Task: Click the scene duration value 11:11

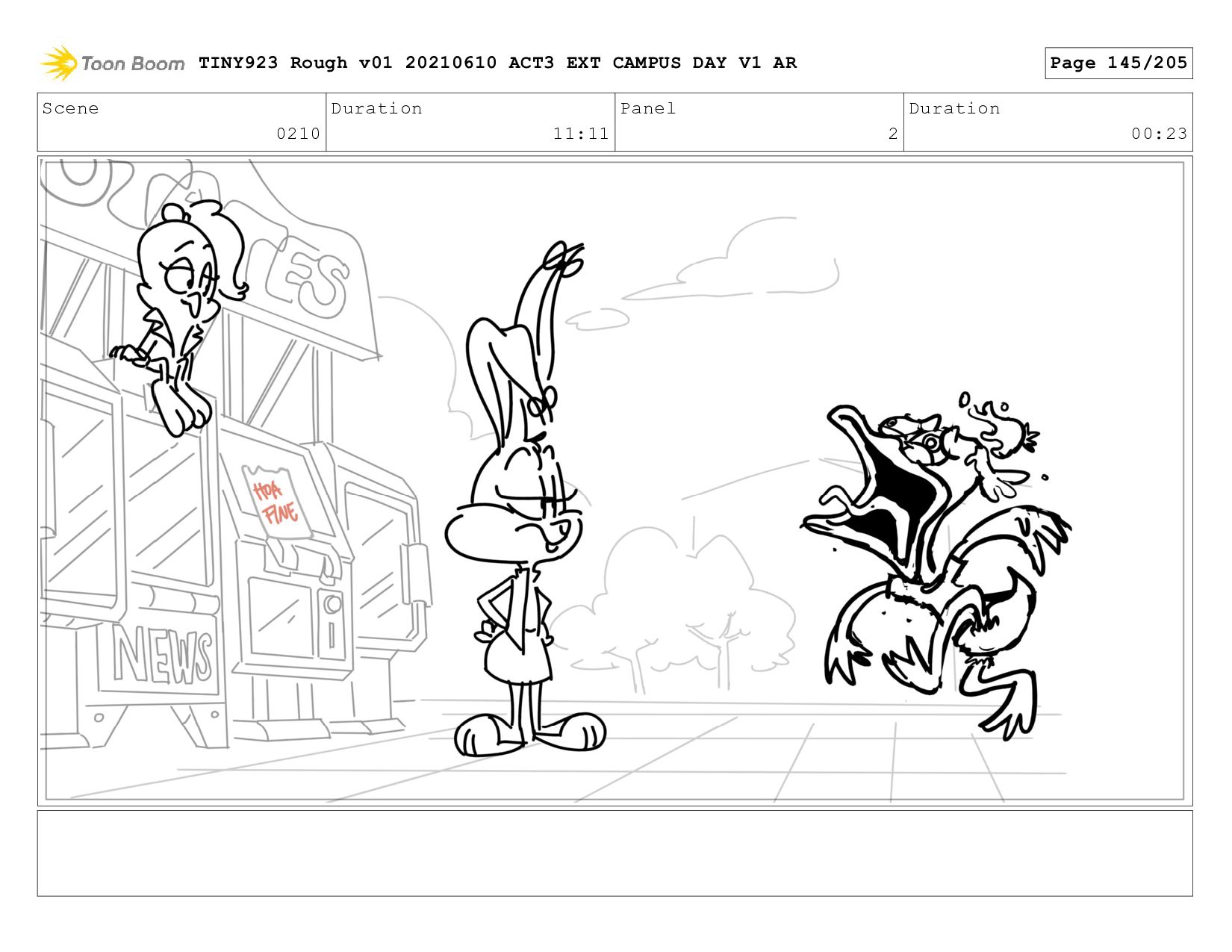Action: pos(581,134)
